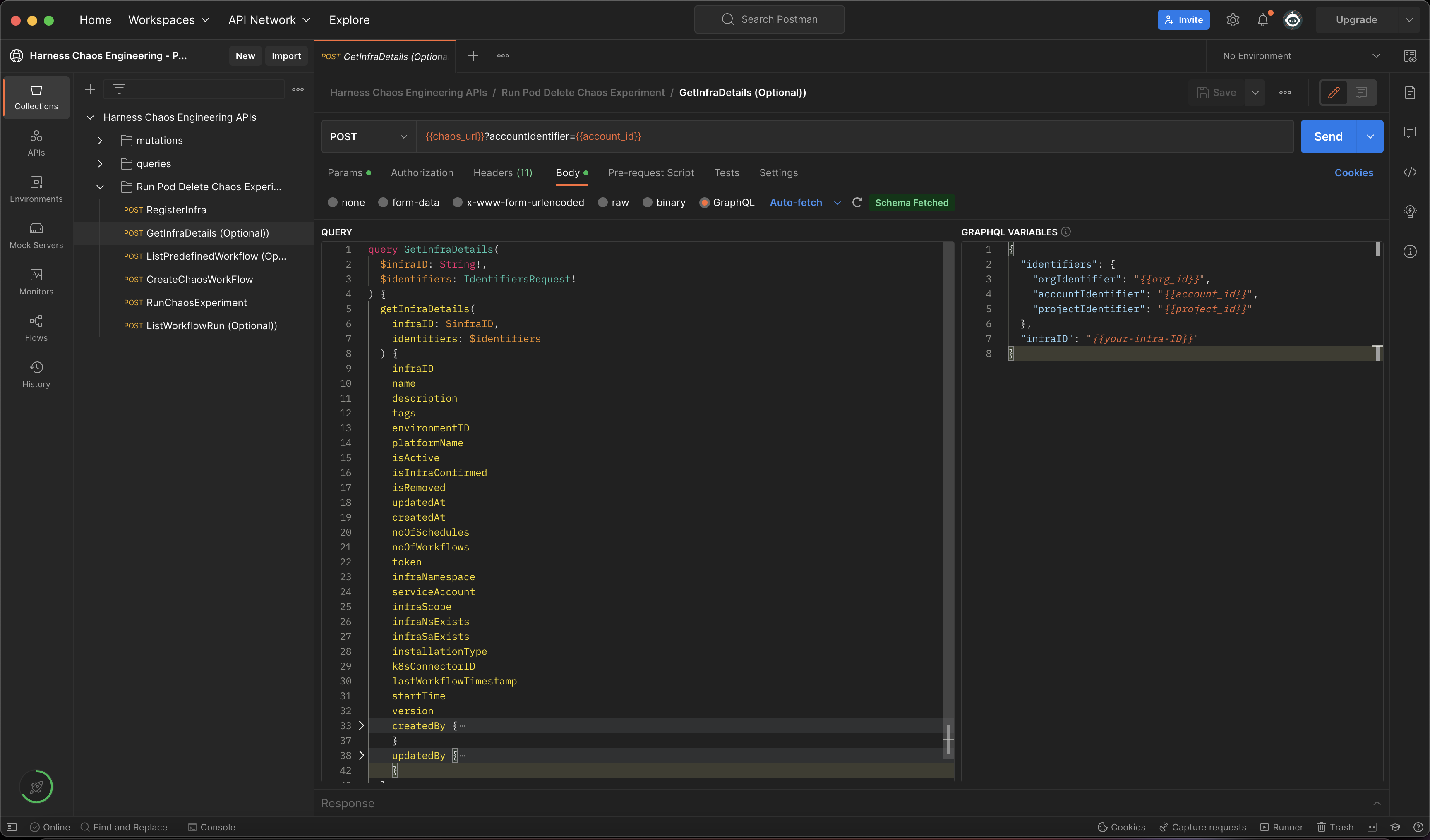Screen dimensions: 1430x840
Task: Open the environment quick look icon
Action: click(1410, 55)
